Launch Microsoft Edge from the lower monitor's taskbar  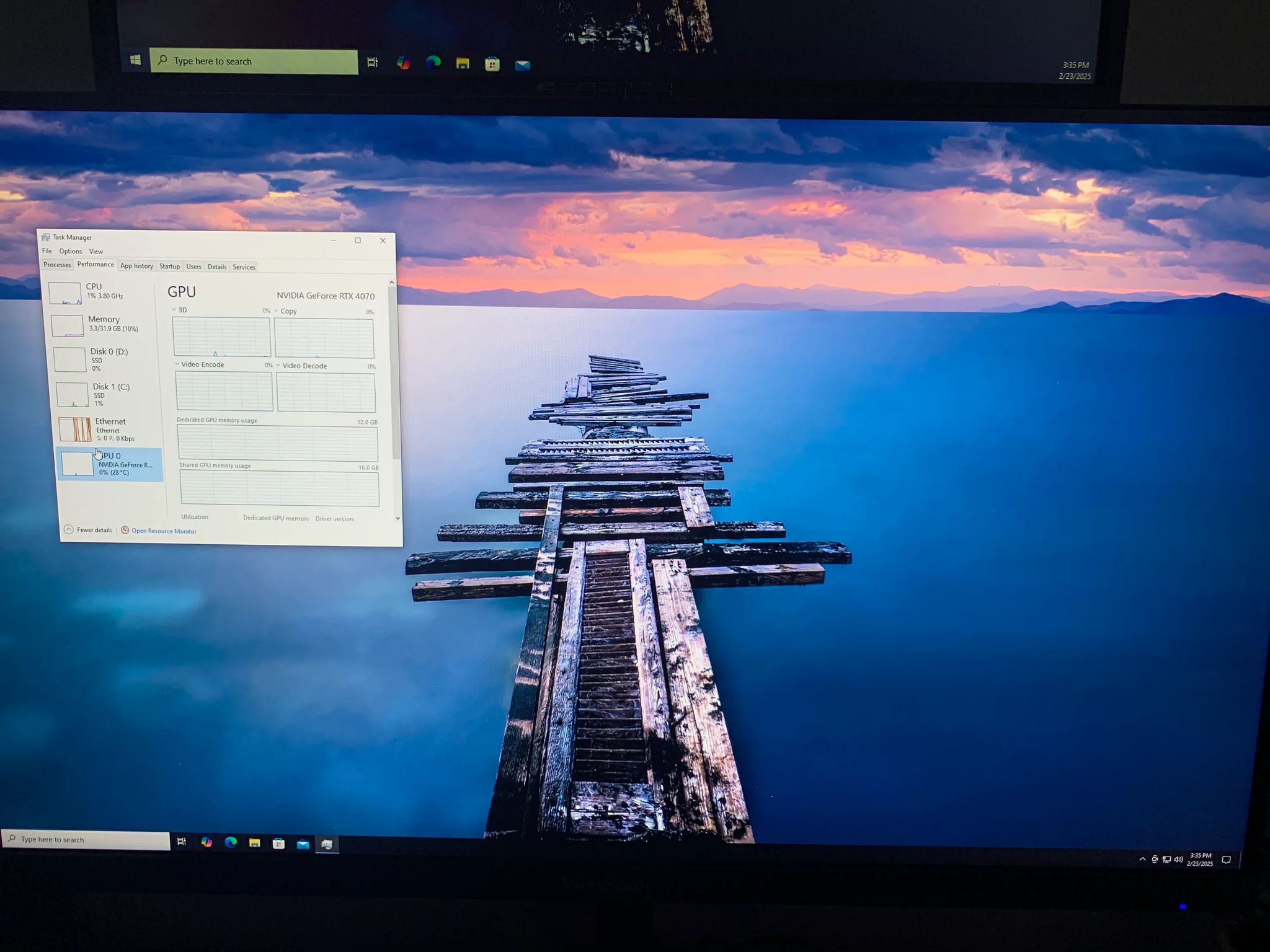[x=230, y=842]
